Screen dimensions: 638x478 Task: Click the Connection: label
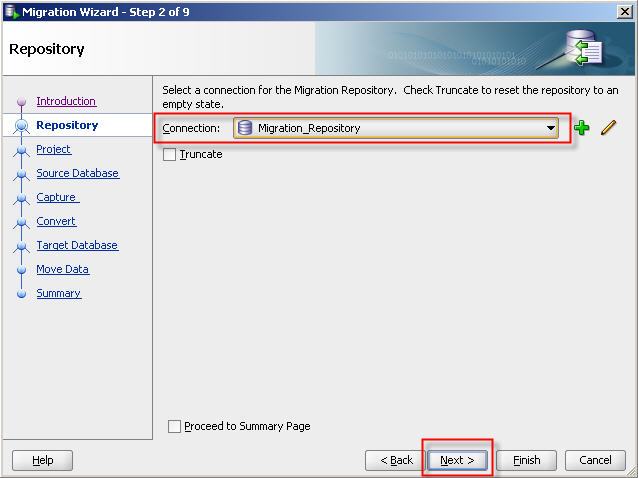(191, 128)
